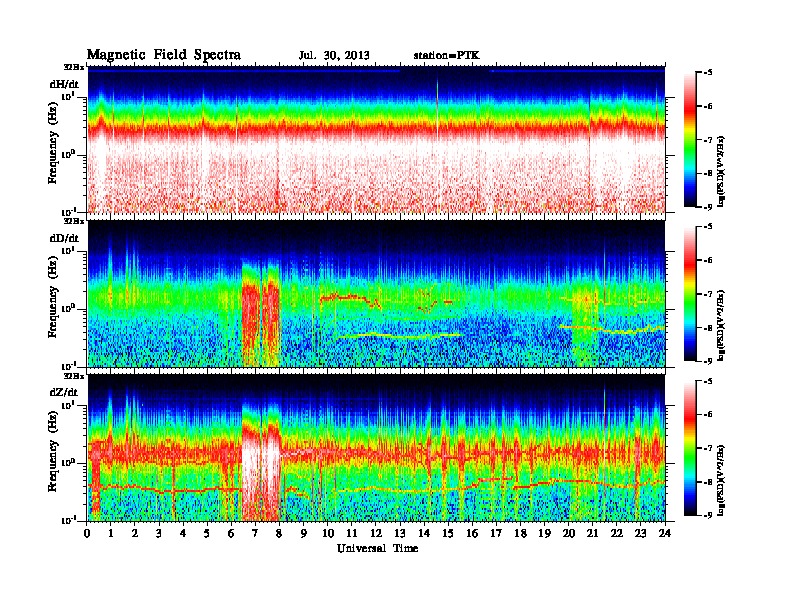The image size is (792, 612).
Task: Click hour '10' on the Universal Time axis
Action: pyautogui.click(x=328, y=533)
